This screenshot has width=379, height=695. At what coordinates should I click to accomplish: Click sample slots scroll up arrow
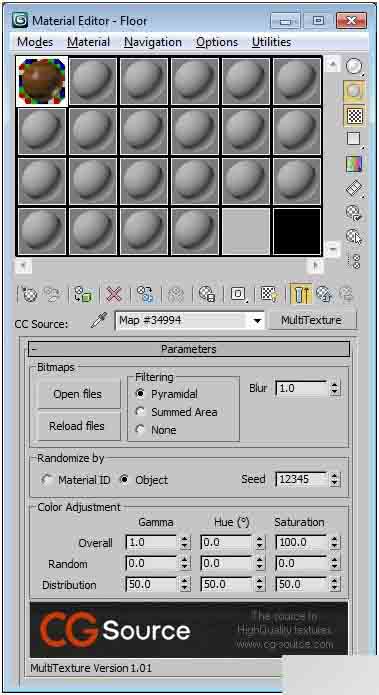[x=332, y=65]
